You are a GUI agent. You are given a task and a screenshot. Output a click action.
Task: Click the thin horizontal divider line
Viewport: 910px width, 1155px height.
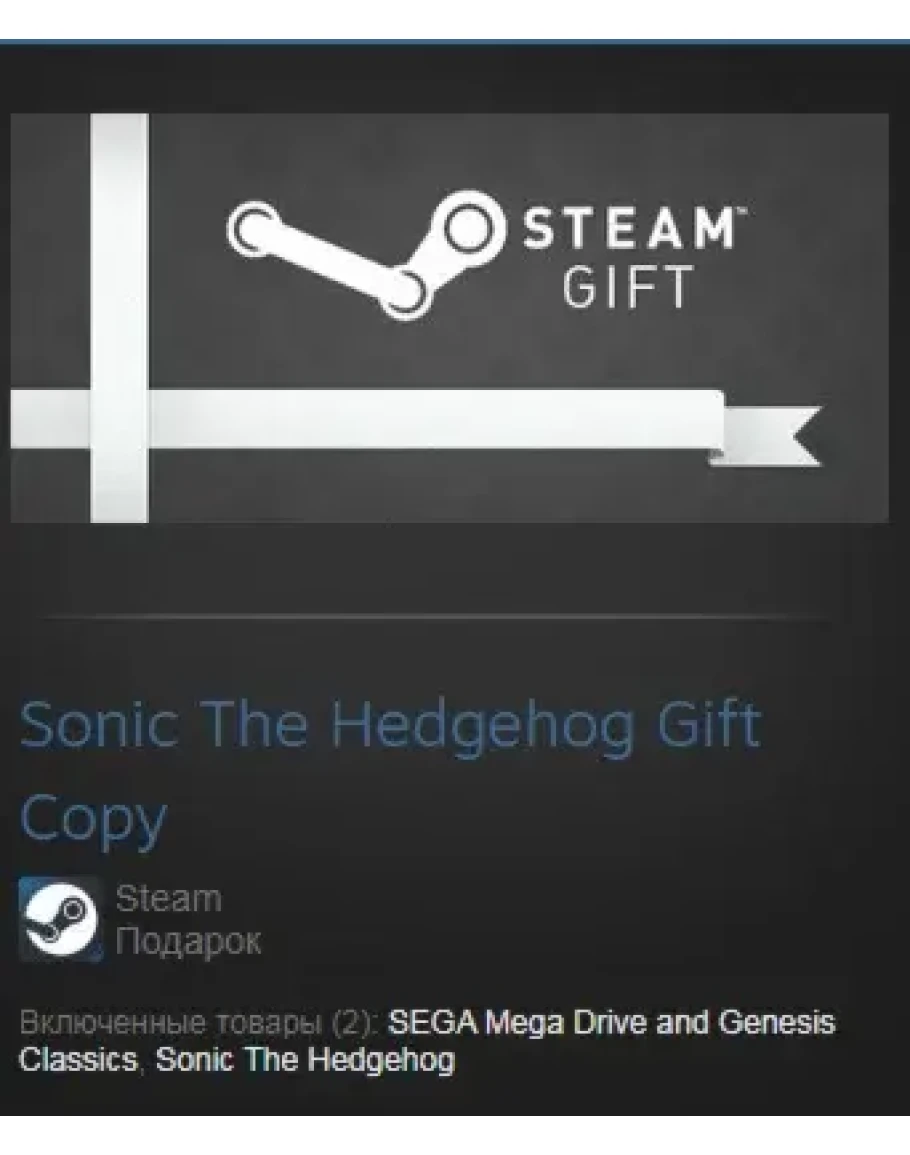pos(438,617)
